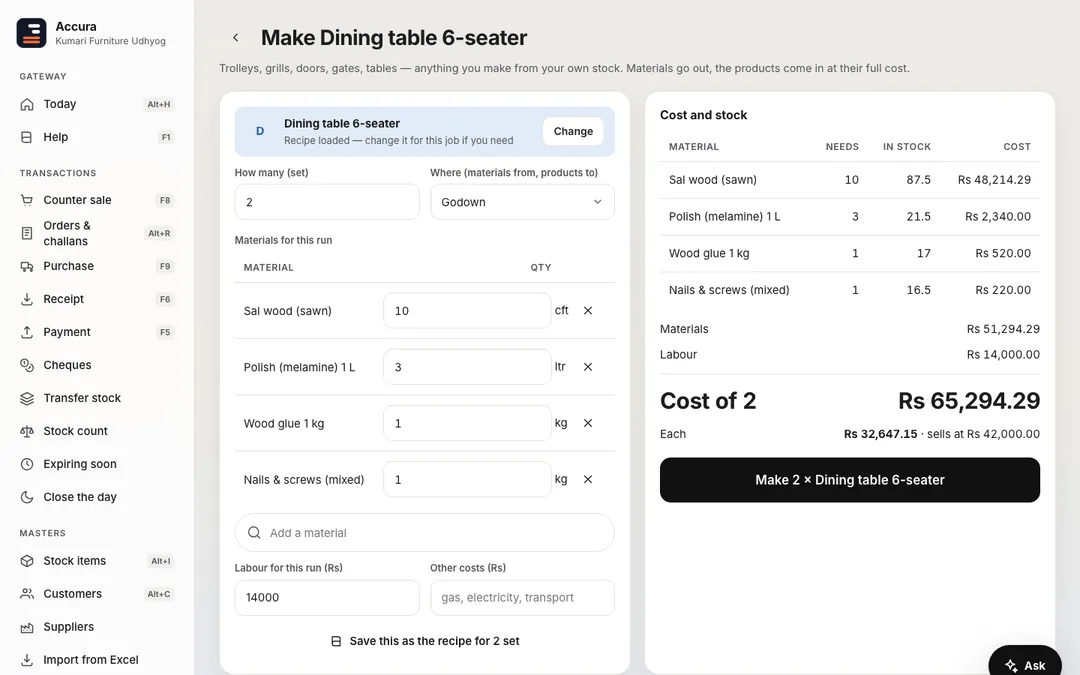Open the Counter sale cart icon
This screenshot has height=675, width=1080.
pyautogui.click(x=27, y=200)
